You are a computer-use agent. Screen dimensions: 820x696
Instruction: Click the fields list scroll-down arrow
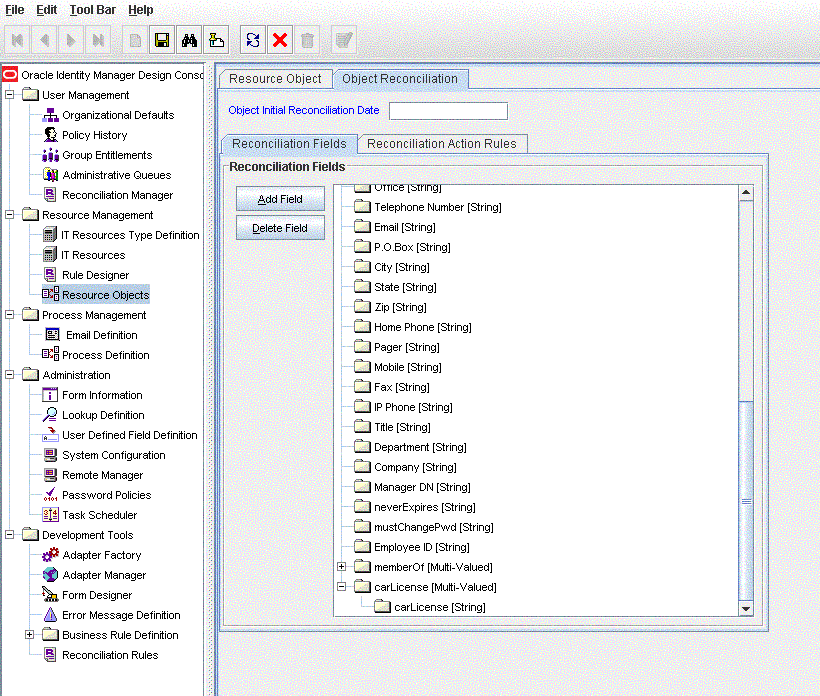coord(746,608)
